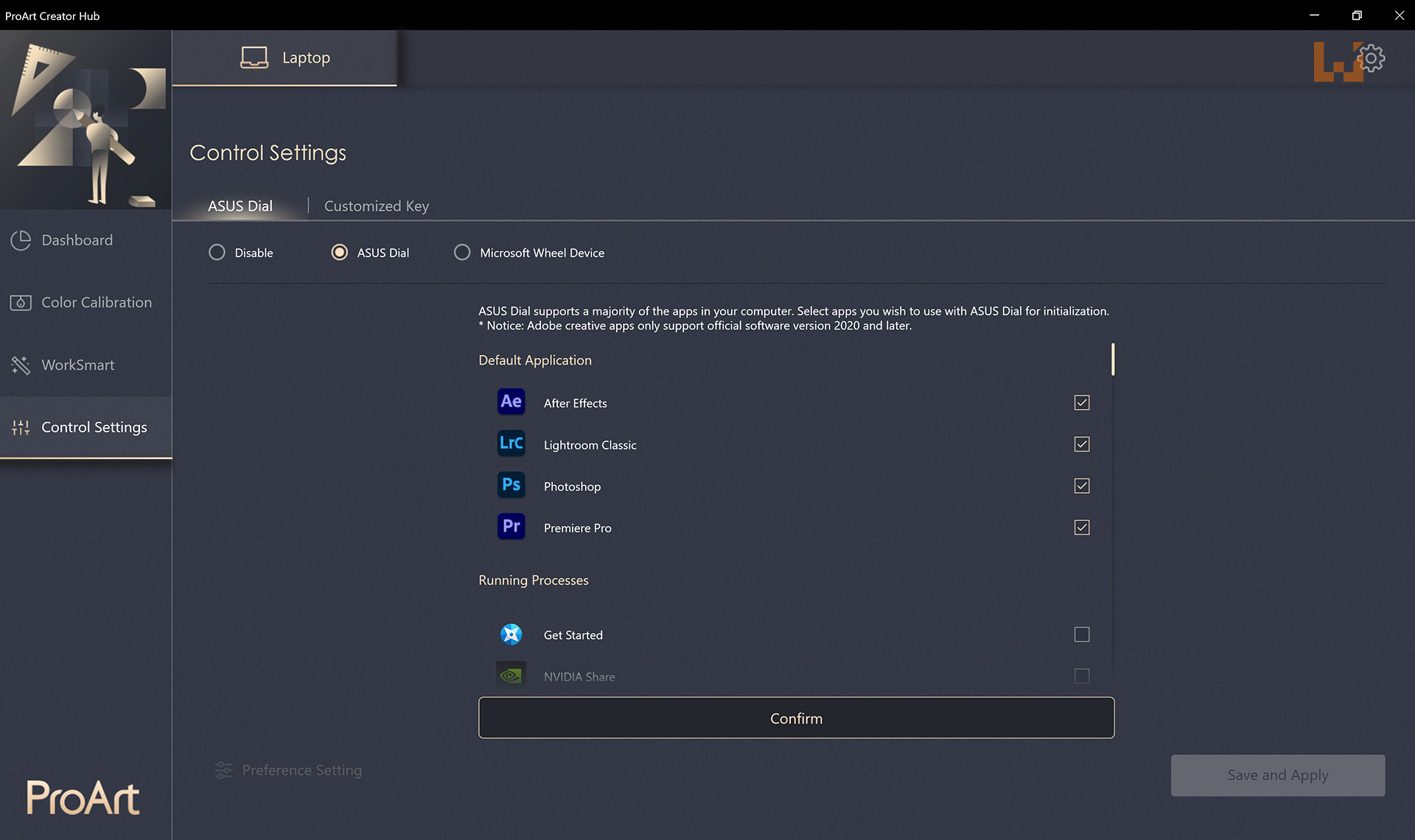Open the WorkSmart section
Image resolution: width=1415 pixels, height=840 pixels.
pos(77,365)
